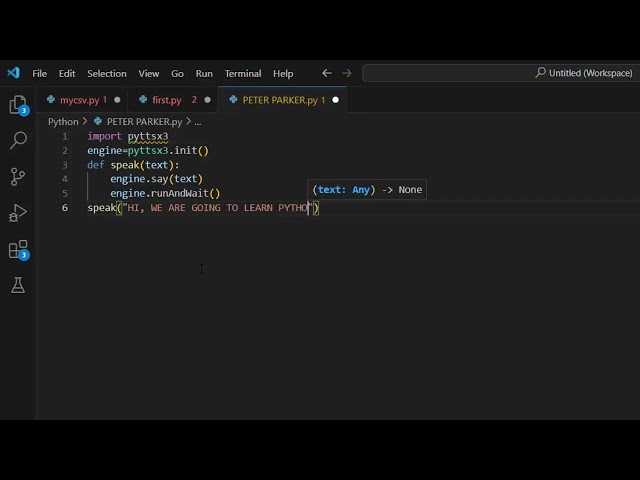Click 'engine.runAndWait()' code line
The width and height of the screenshot is (640, 480).
point(165,193)
